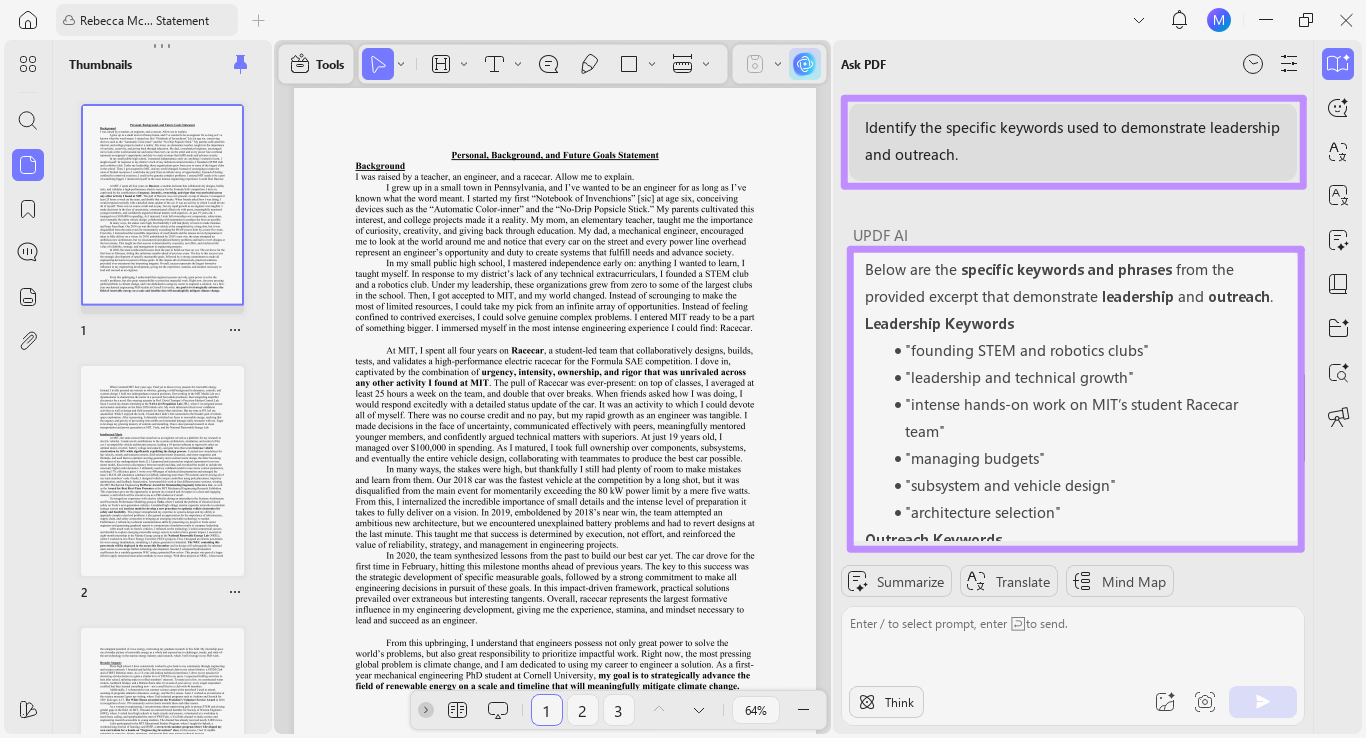Open the Tools menu button
This screenshot has width=1366, height=738.
pyautogui.click(x=317, y=64)
